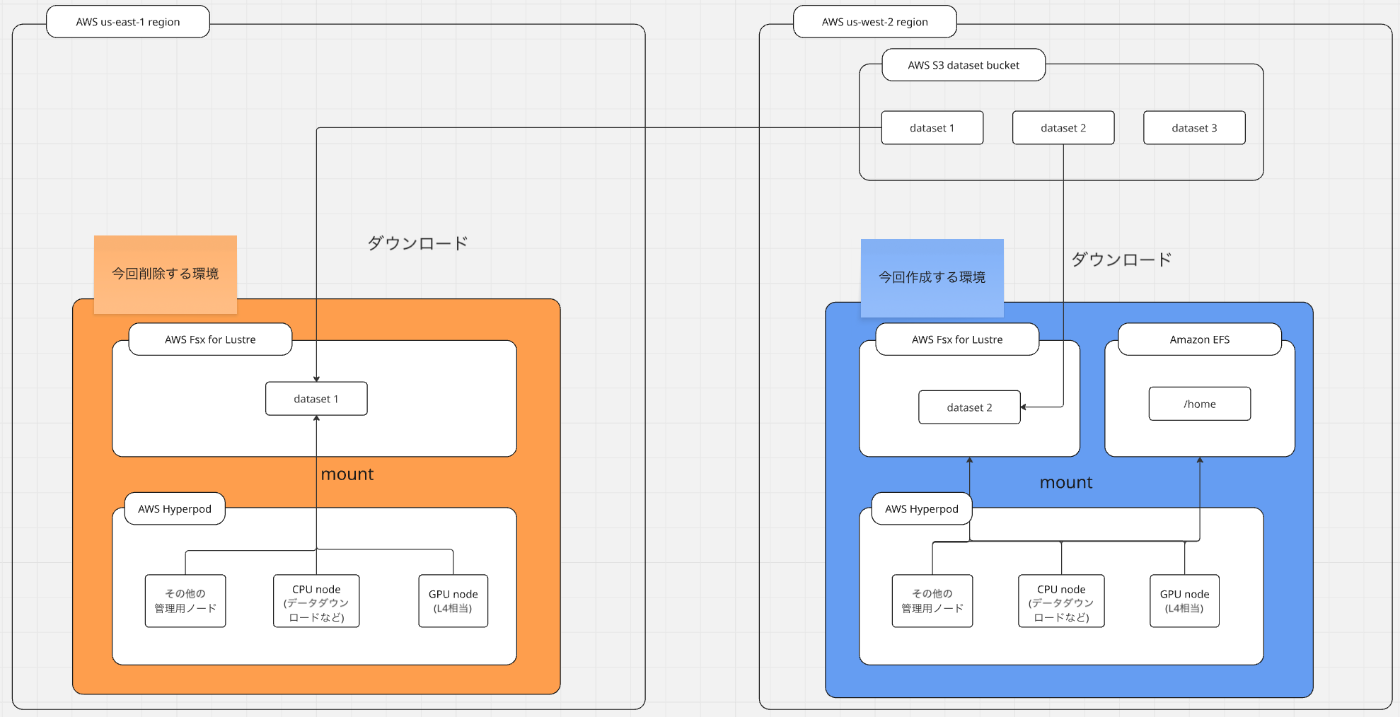Select "AWS Fsx for Lustre" label in blue environment
1400x717 pixels.
(957, 339)
